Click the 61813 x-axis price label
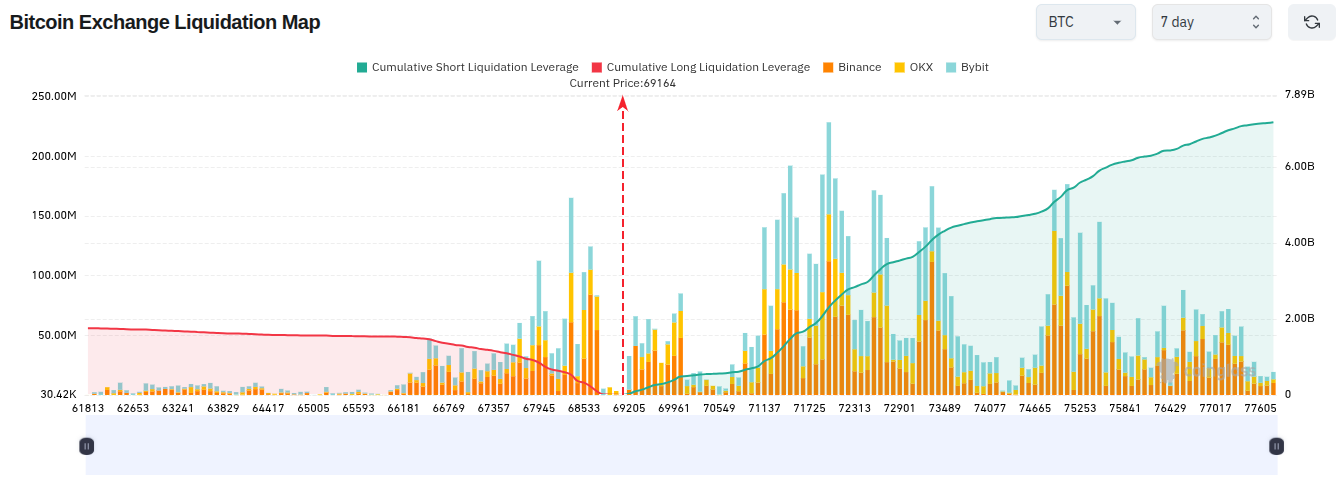 click(x=88, y=408)
